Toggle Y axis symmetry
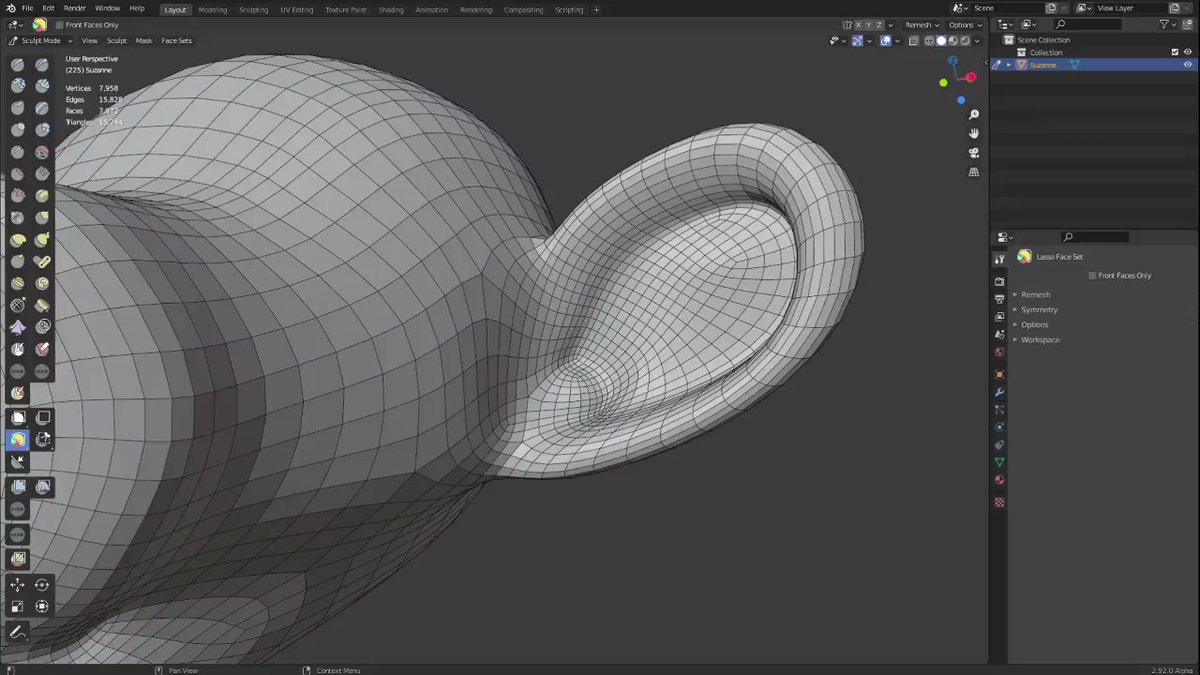The image size is (1200, 675). click(869, 25)
